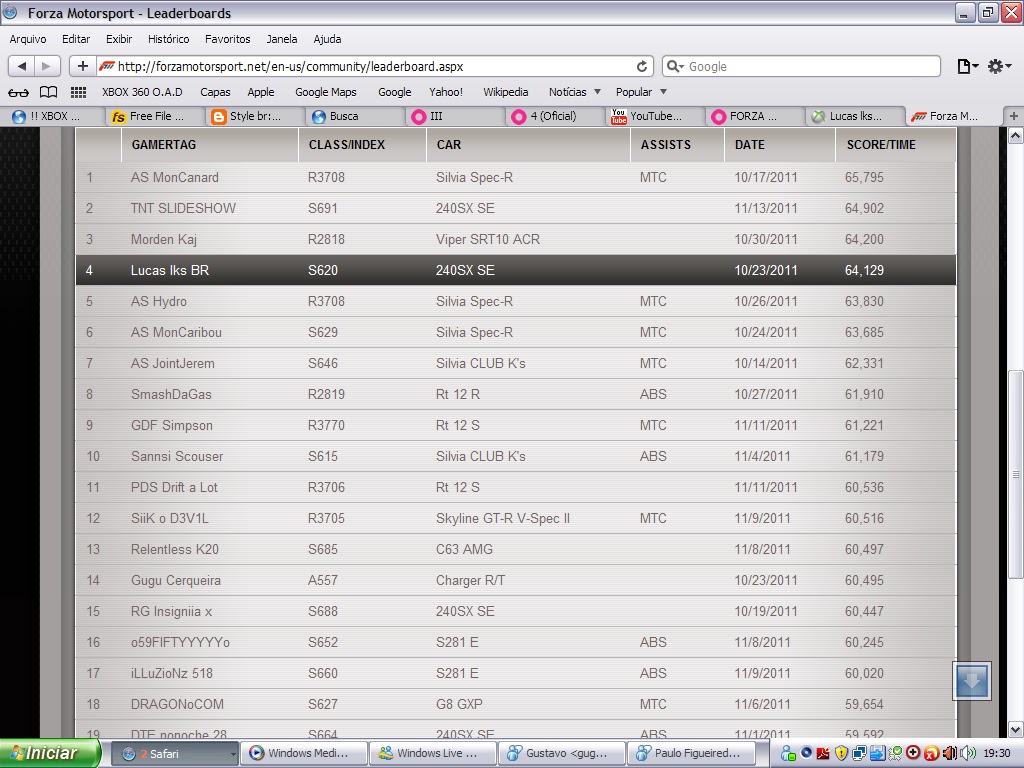The image size is (1024, 768).
Task: Open the Top Sites grid icon
Action: [x=78, y=92]
